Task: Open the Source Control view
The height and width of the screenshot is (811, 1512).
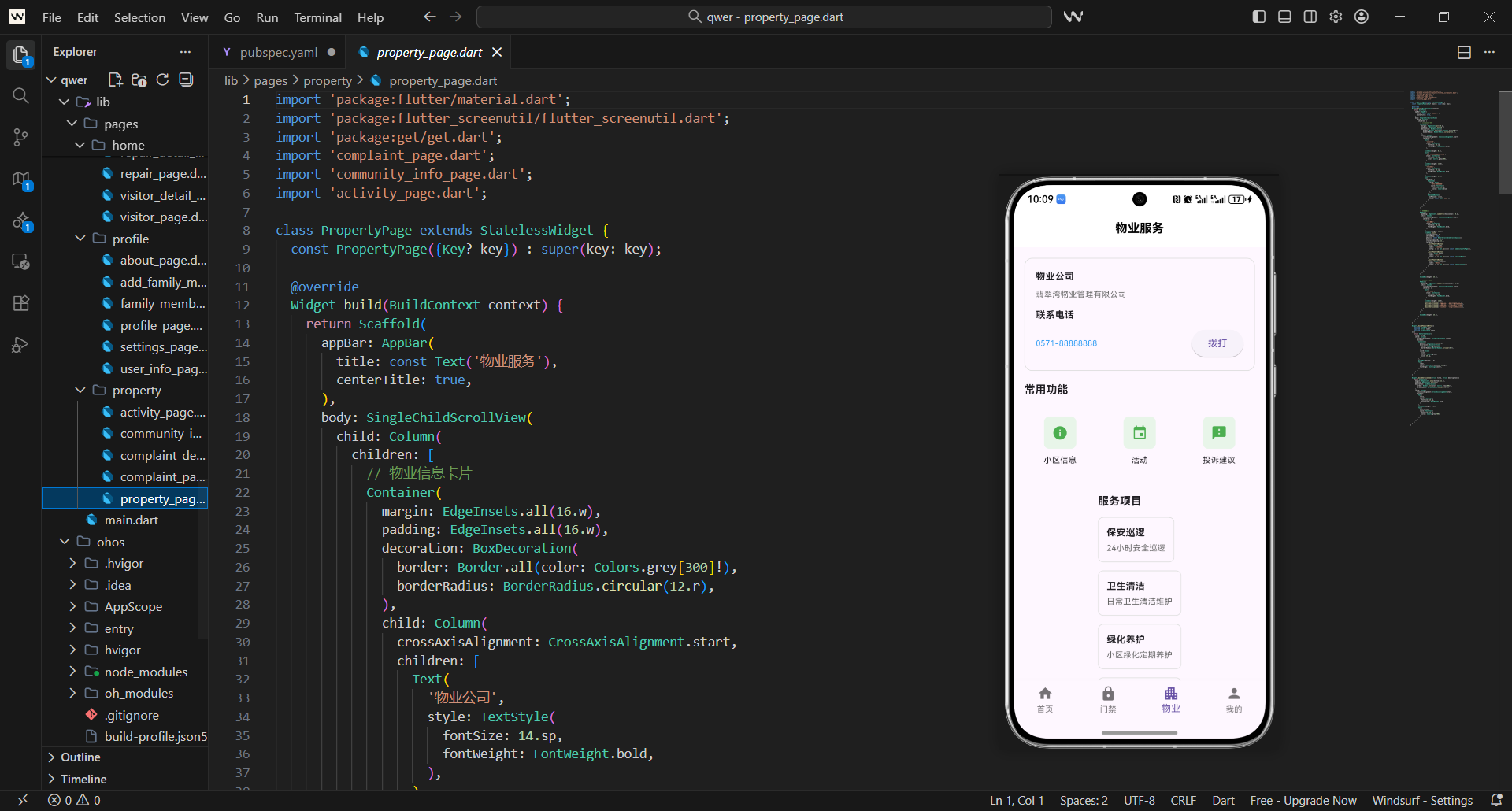Action: click(20, 138)
